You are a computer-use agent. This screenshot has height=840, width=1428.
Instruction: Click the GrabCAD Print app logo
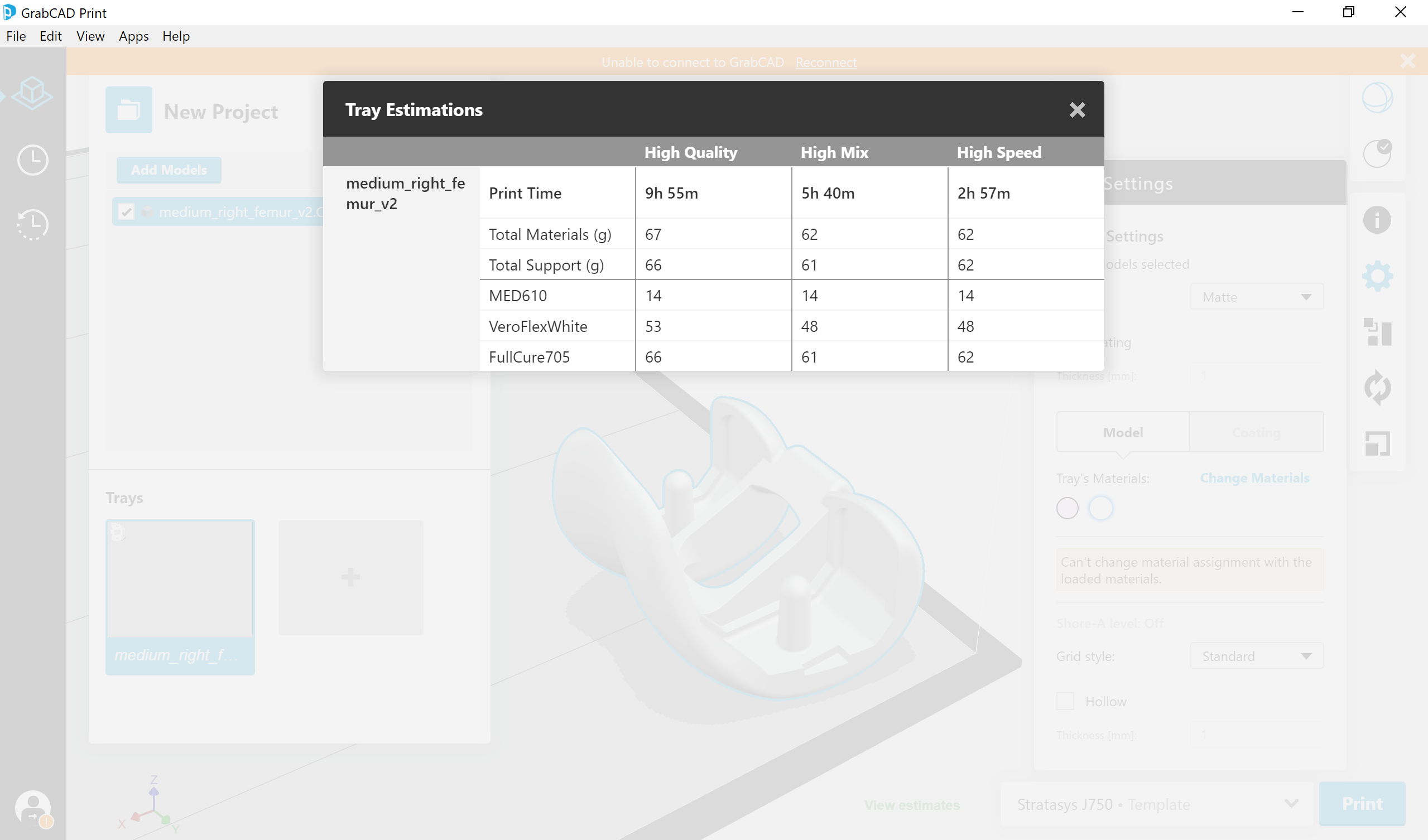(9, 12)
